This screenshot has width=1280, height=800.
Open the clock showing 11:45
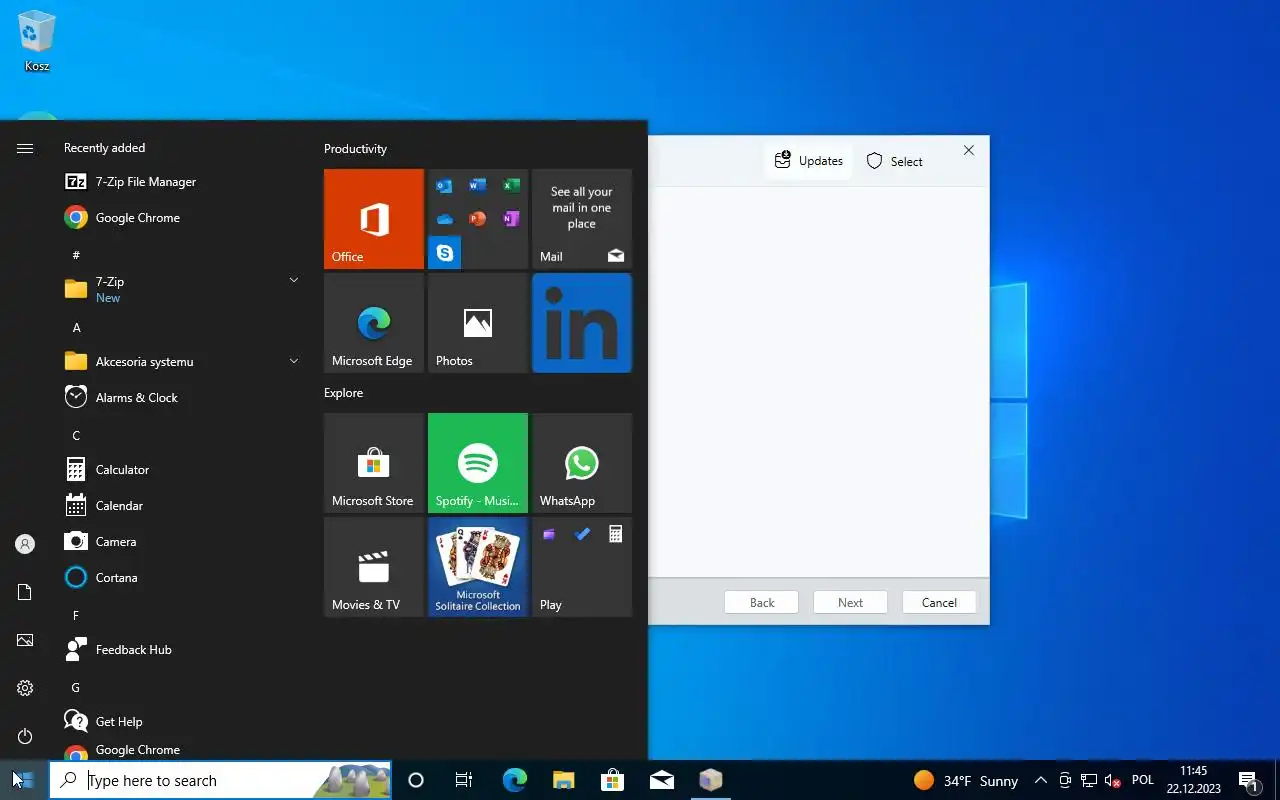(x=1194, y=780)
